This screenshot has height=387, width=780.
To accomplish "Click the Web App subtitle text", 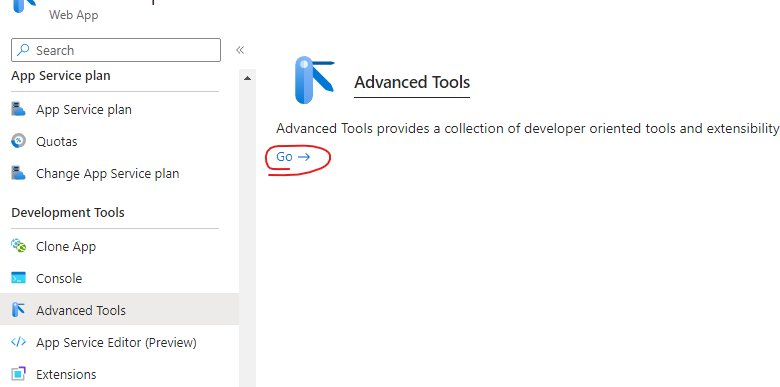I will point(74,15).
